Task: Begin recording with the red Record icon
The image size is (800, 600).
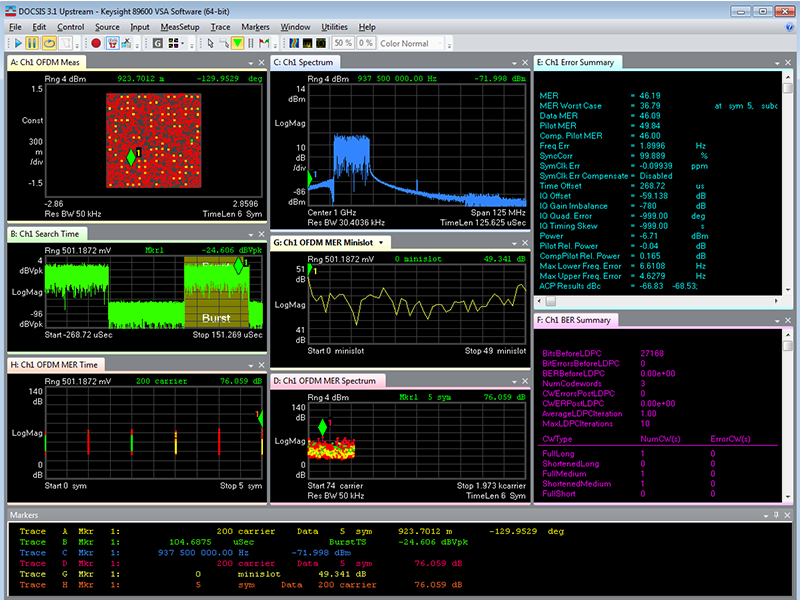Action: (97, 44)
